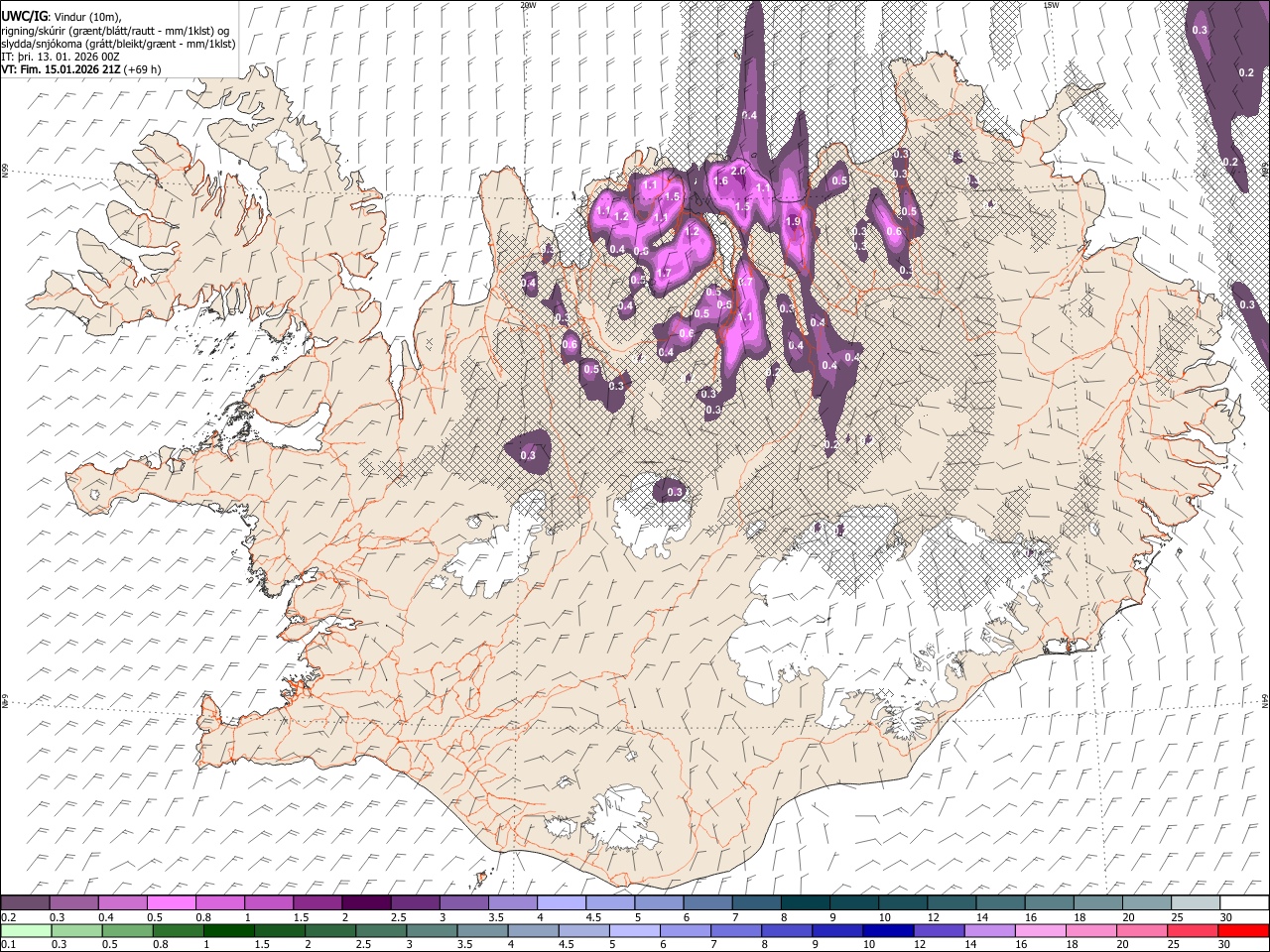Image resolution: width=1270 pixels, height=952 pixels.
Task: Click the upper-scale lavender swatch between 4 and 4.5
Action: tap(562, 902)
